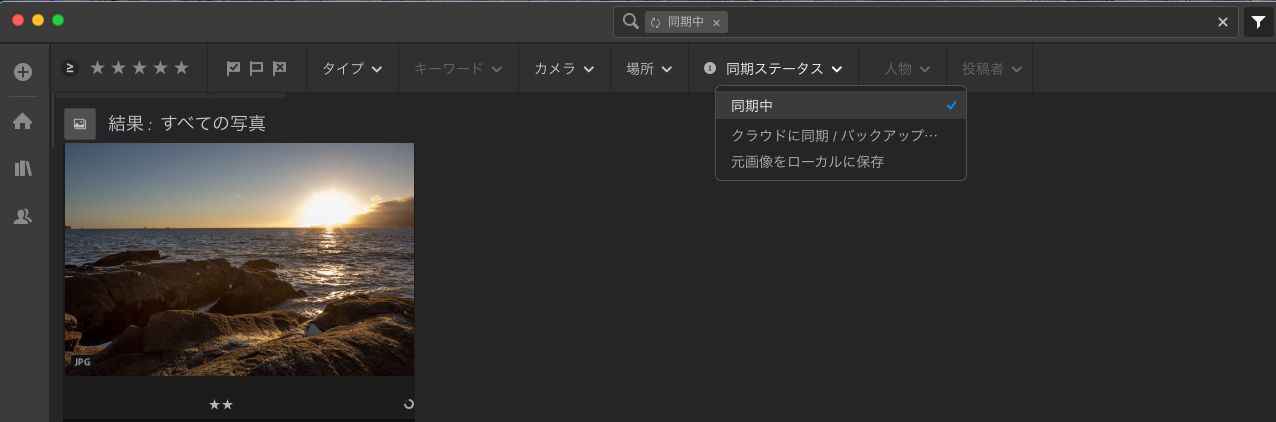Toggle the funnel filter icon

point(1257,22)
